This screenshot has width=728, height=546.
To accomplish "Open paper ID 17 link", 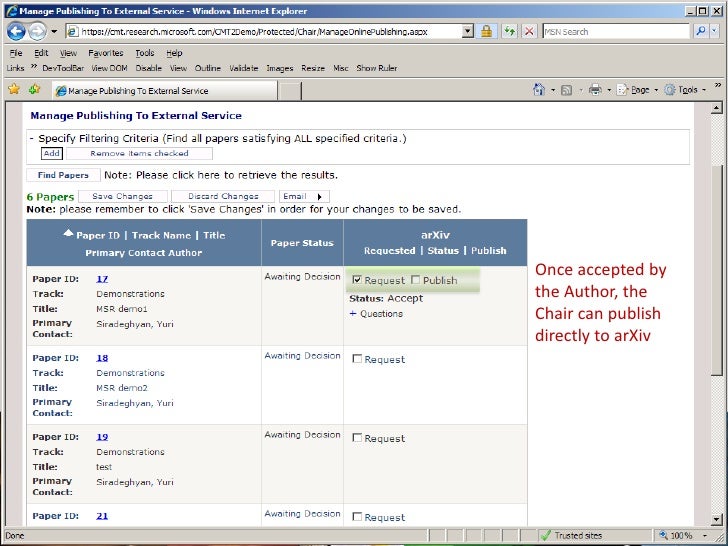I will pyautogui.click(x=102, y=279).
